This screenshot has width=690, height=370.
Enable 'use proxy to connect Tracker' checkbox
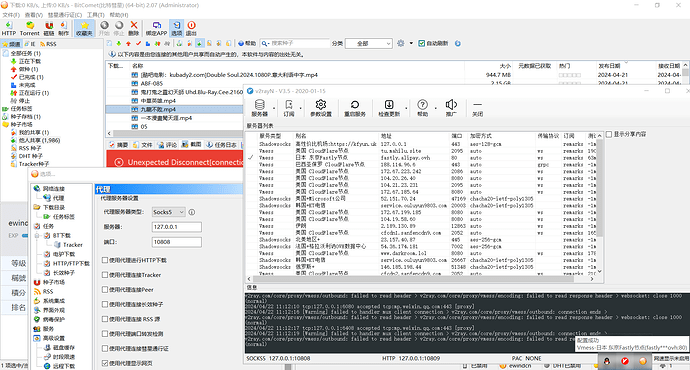point(105,275)
